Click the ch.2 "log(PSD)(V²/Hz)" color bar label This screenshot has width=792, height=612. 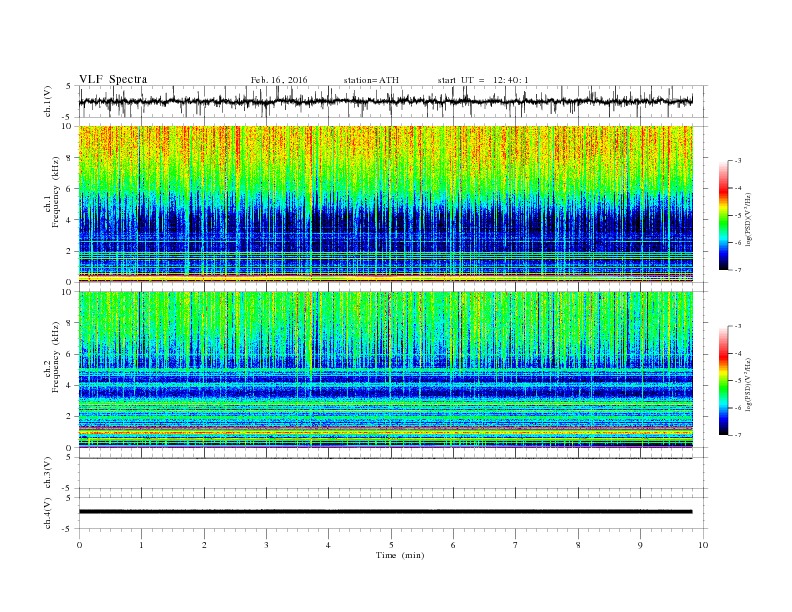point(748,384)
